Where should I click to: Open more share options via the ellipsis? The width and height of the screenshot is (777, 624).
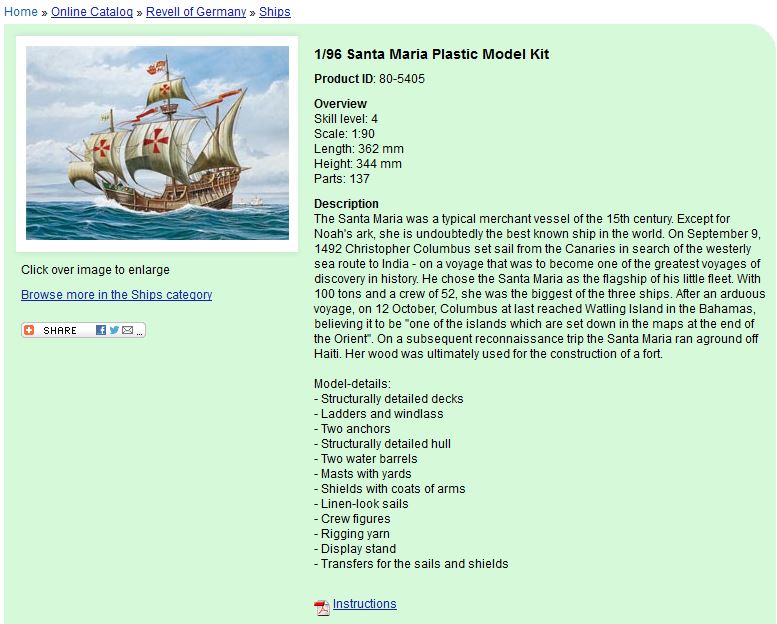tap(140, 333)
